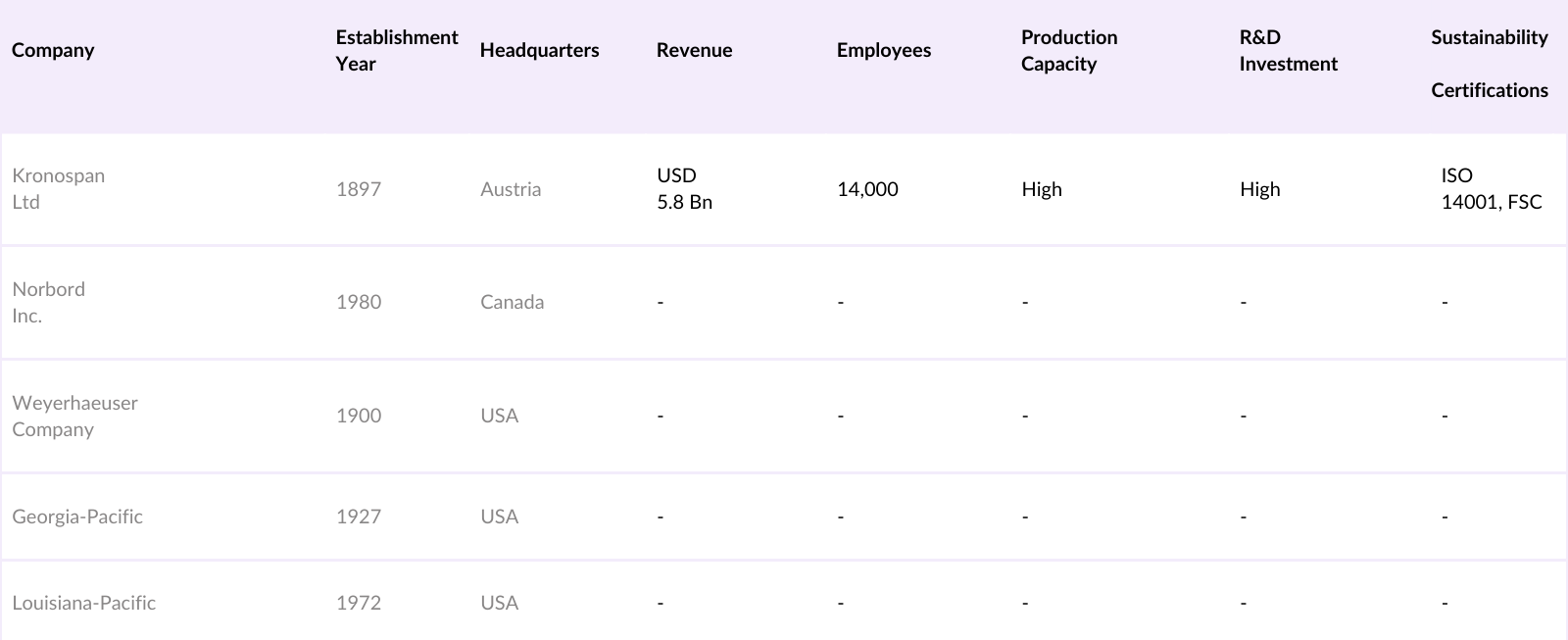Select the Headquarters column header

tap(539, 50)
